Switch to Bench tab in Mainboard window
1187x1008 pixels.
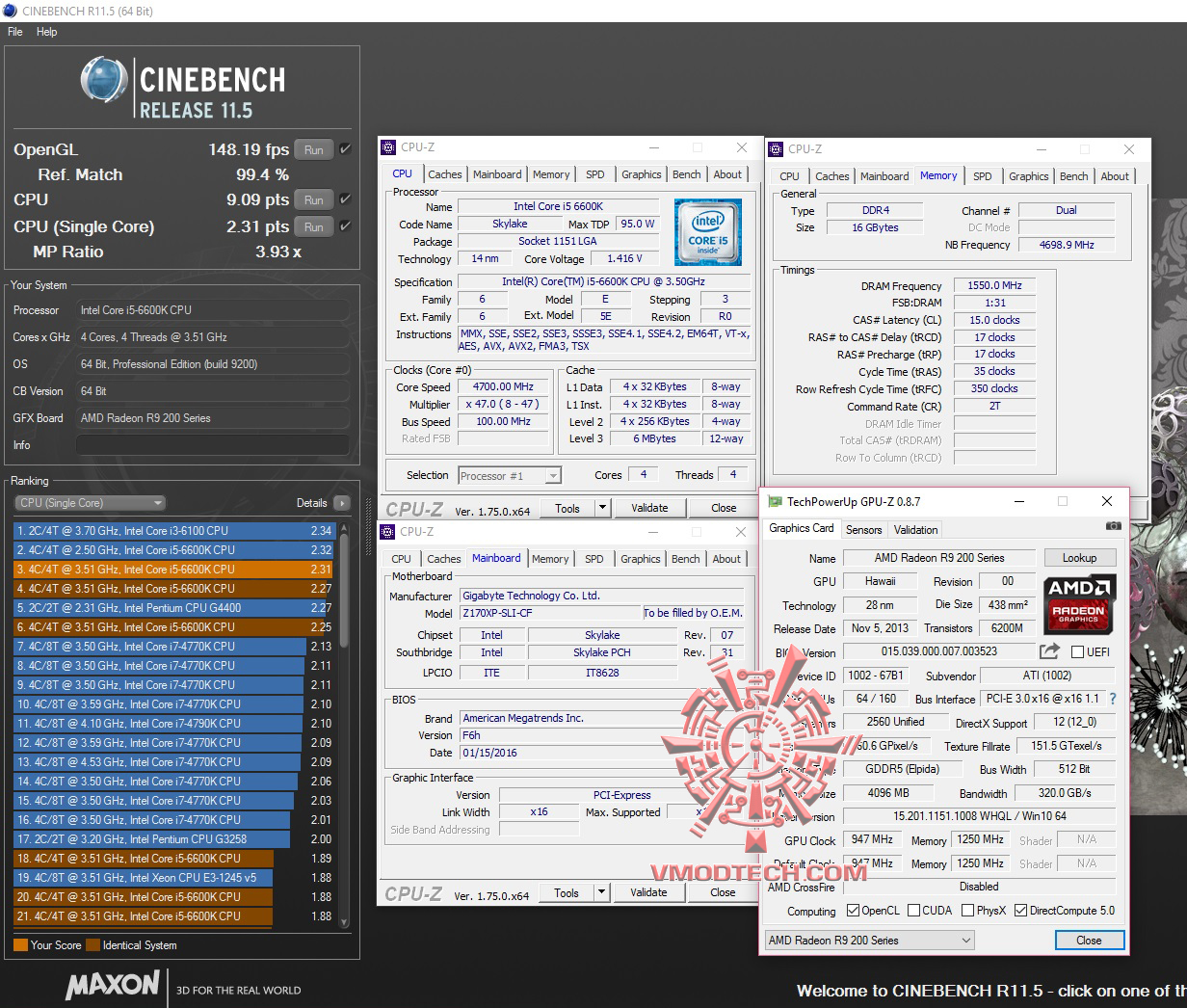[x=686, y=559]
